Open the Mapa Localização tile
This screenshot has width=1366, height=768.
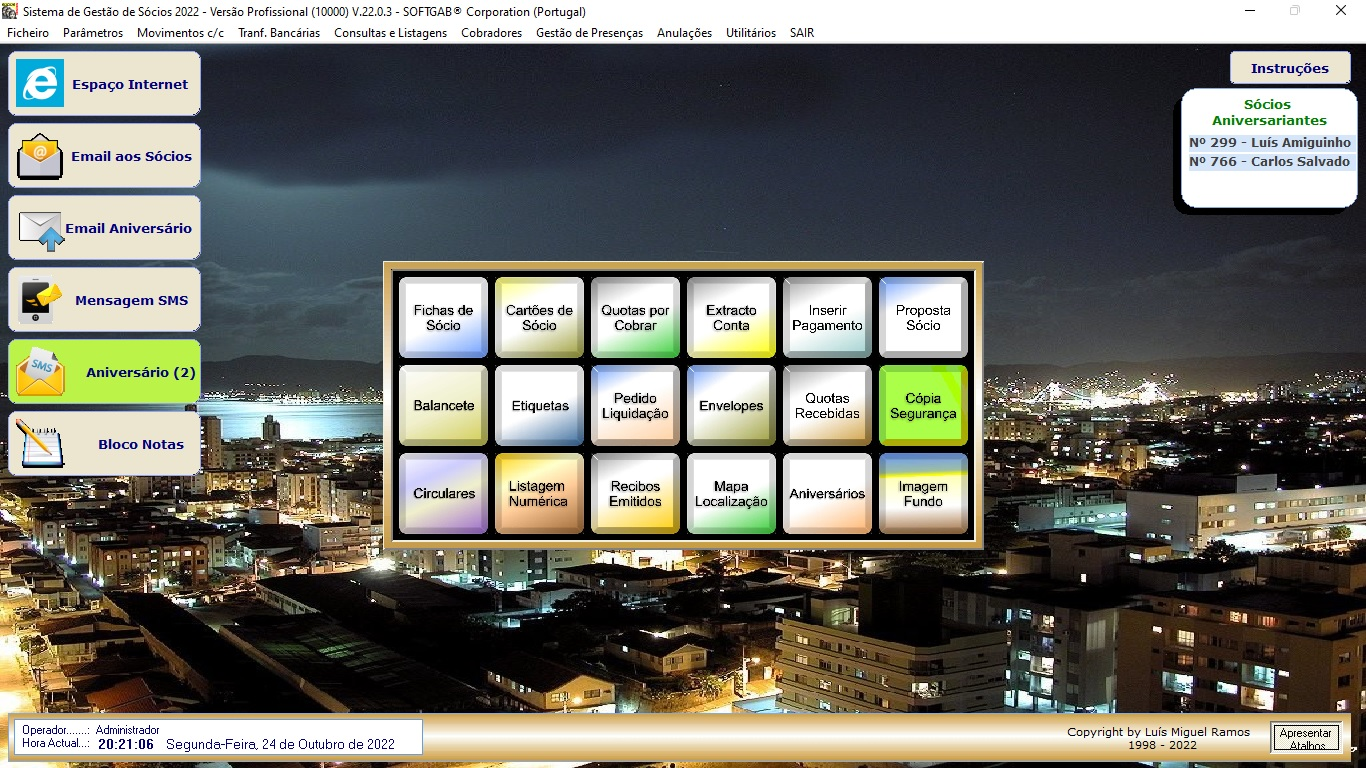click(x=731, y=494)
